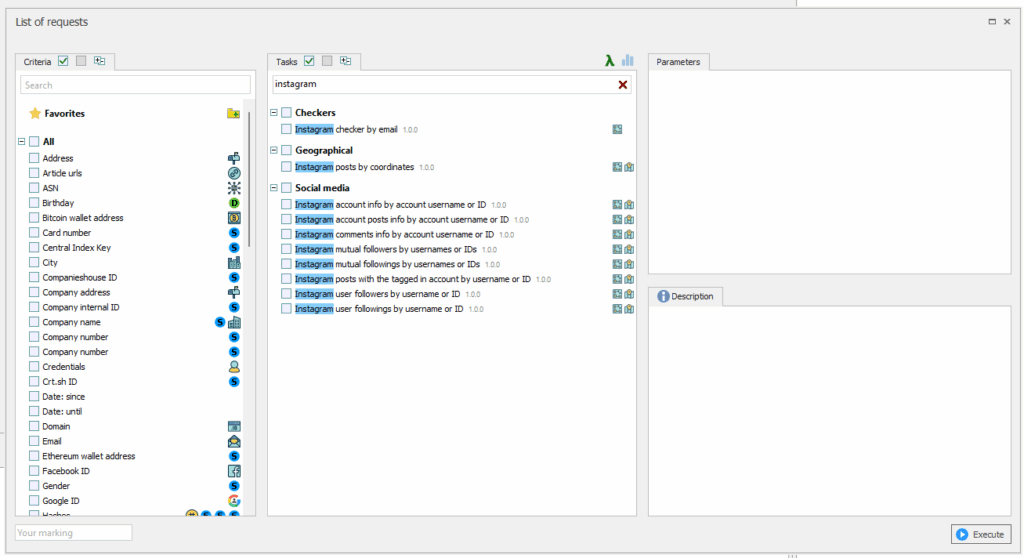Click the puzzle icon for Instagram checker by email
The image size is (1024, 558).
[x=617, y=129]
